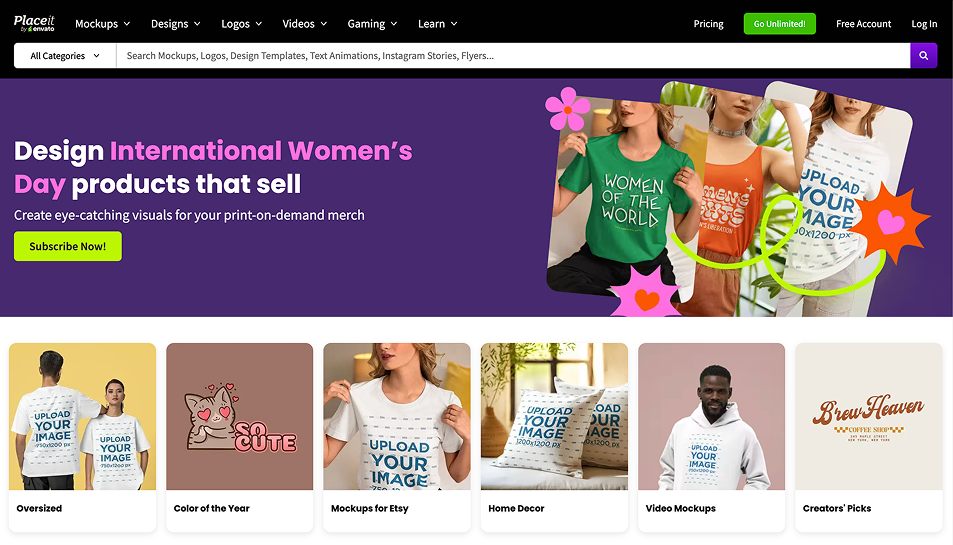Click the Free Account link
Image resolution: width=953 pixels, height=545 pixels.
[x=863, y=24]
